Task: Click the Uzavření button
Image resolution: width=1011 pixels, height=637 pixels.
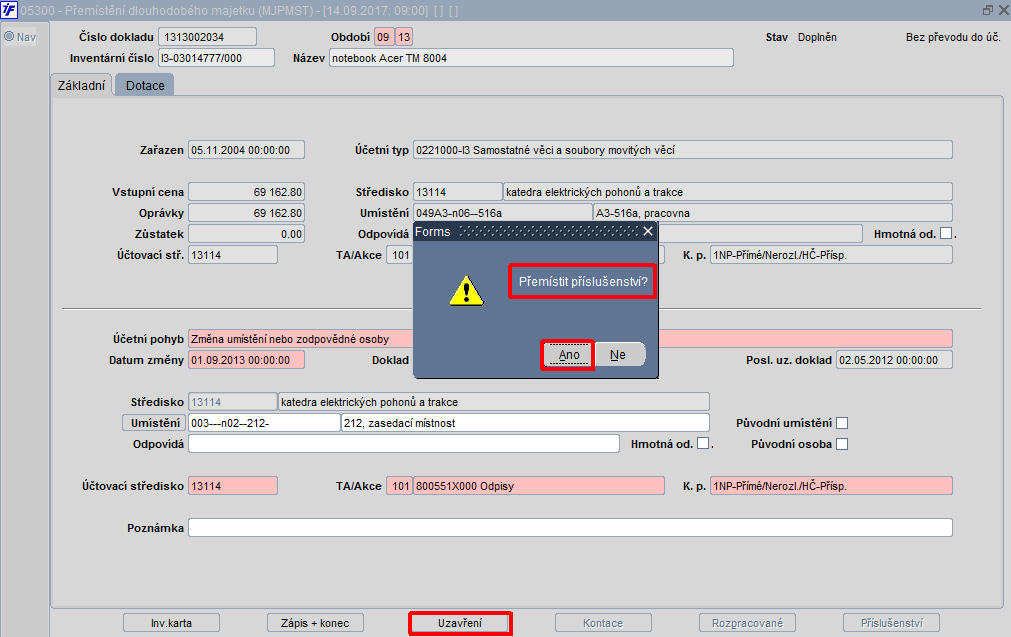Action: pos(460,623)
